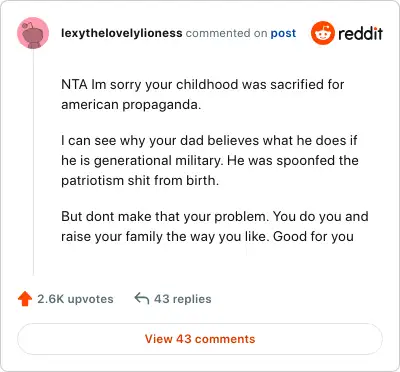Click the "patriotism shit from birth." line

(140, 180)
